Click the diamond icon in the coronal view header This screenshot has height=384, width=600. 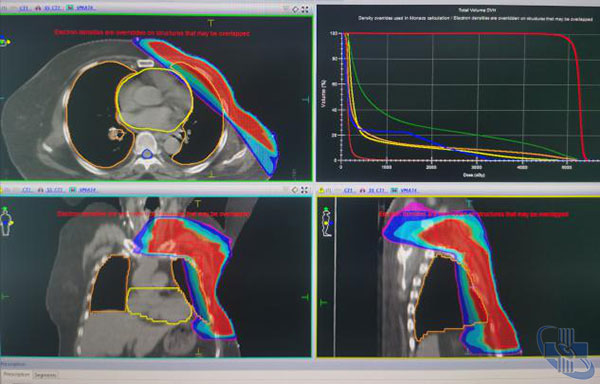click(295, 190)
